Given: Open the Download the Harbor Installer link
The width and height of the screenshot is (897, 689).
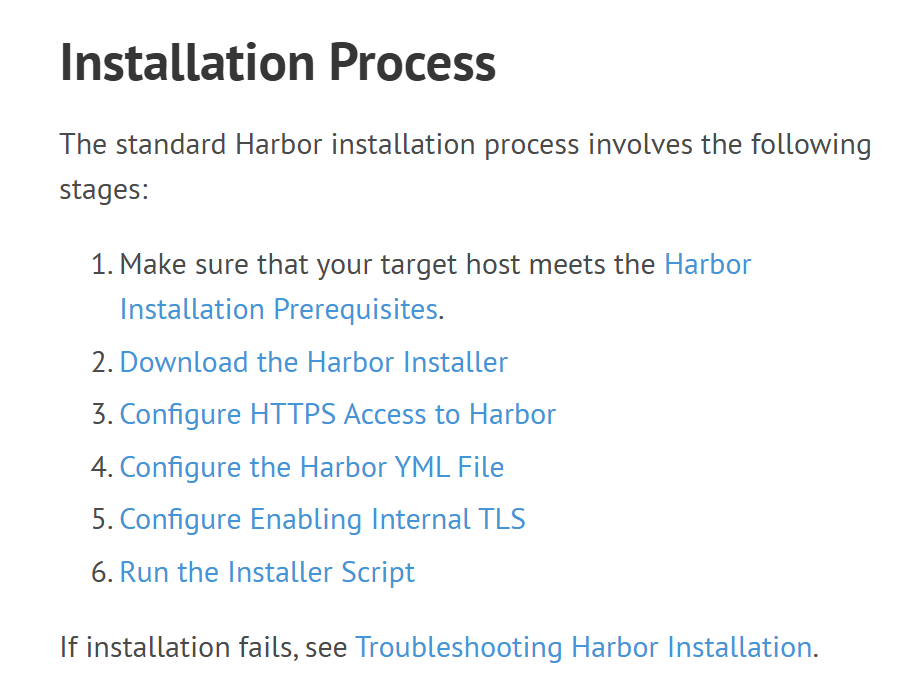Looking at the screenshot, I should pos(313,362).
